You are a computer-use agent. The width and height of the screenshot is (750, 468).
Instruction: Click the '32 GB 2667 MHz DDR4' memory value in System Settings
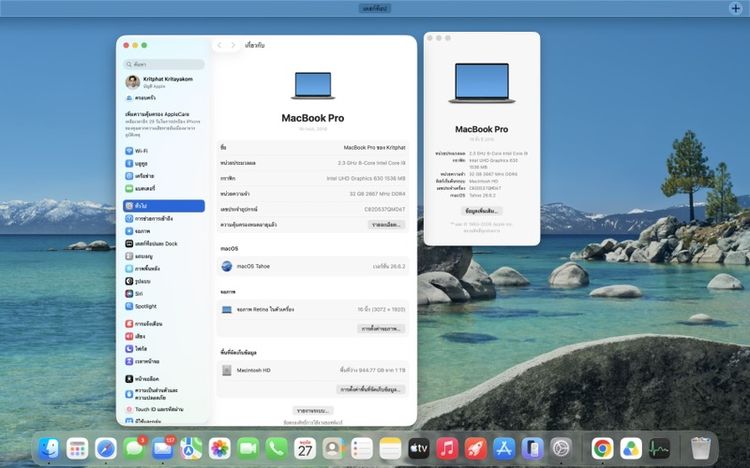tap(377, 194)
